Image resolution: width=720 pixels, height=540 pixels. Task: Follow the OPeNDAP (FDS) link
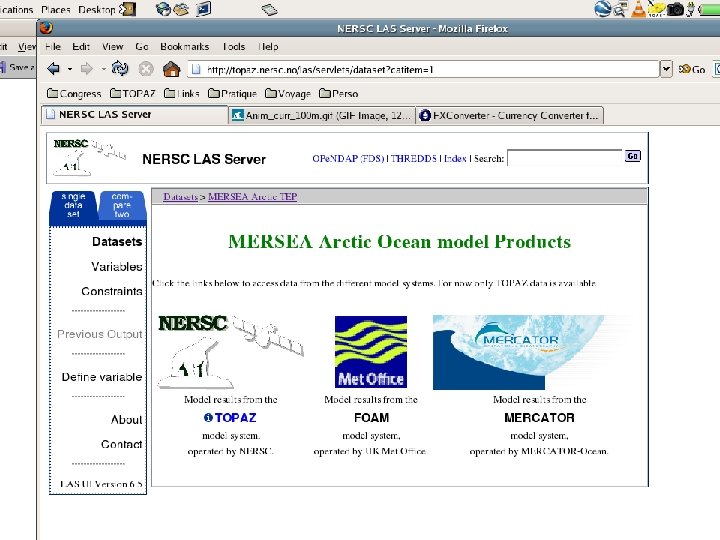pos(348,158)
